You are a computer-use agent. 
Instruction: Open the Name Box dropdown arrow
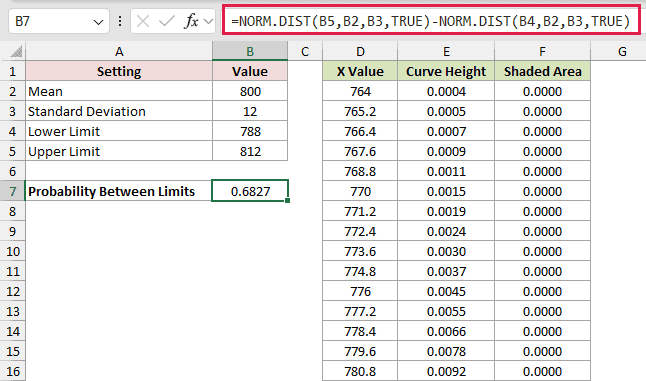[98, 22]
